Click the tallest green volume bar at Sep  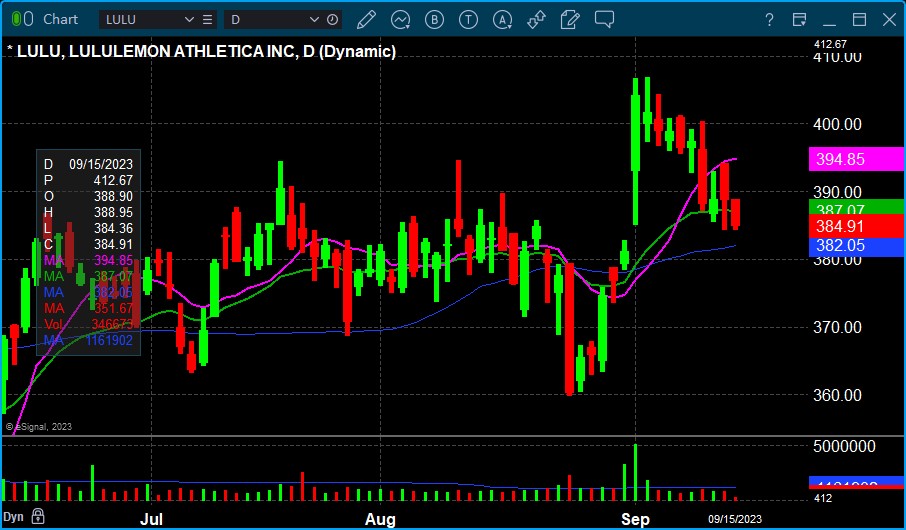click(636, 472)
